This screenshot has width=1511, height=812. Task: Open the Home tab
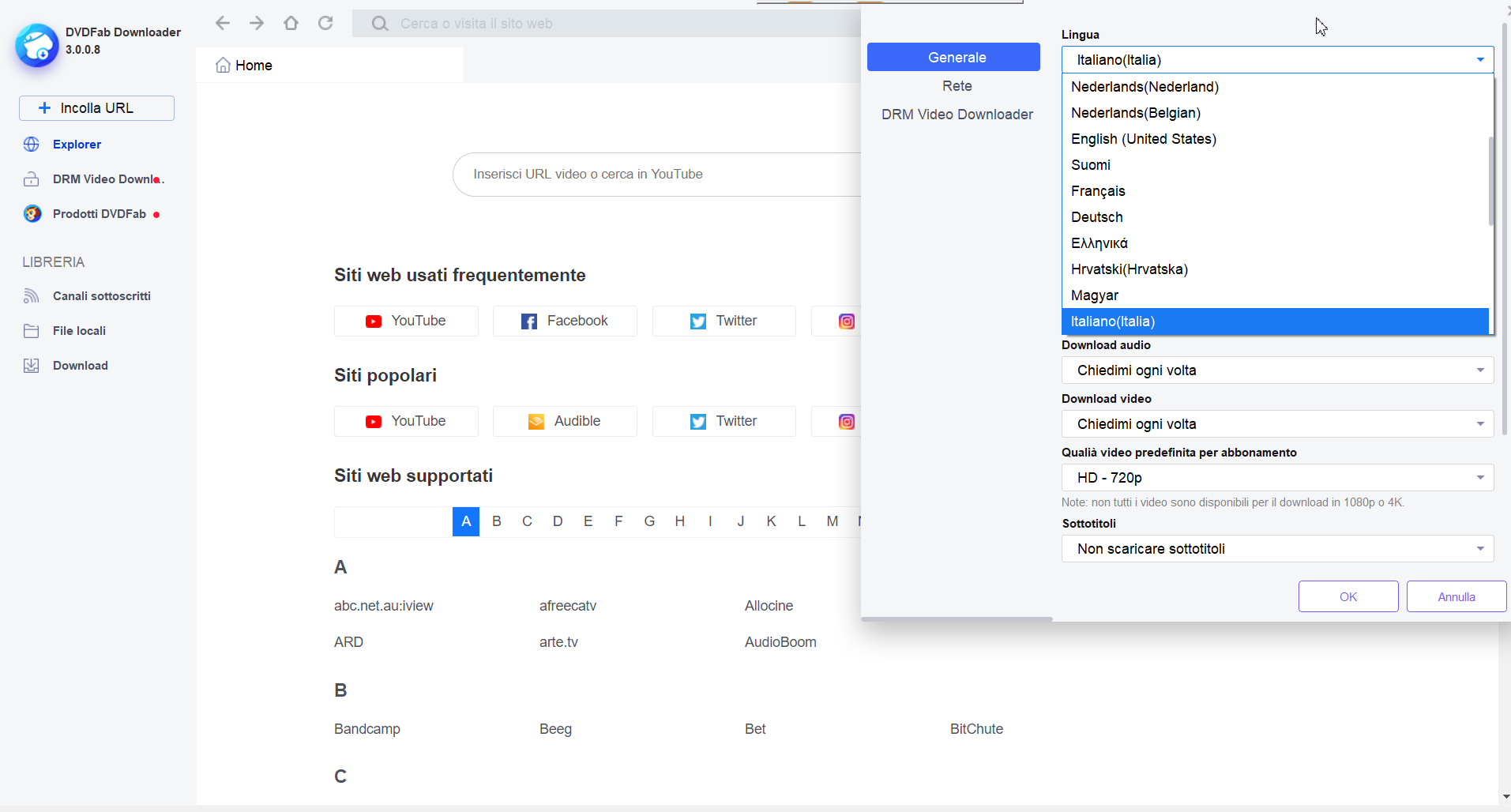[x=330, y=66]
